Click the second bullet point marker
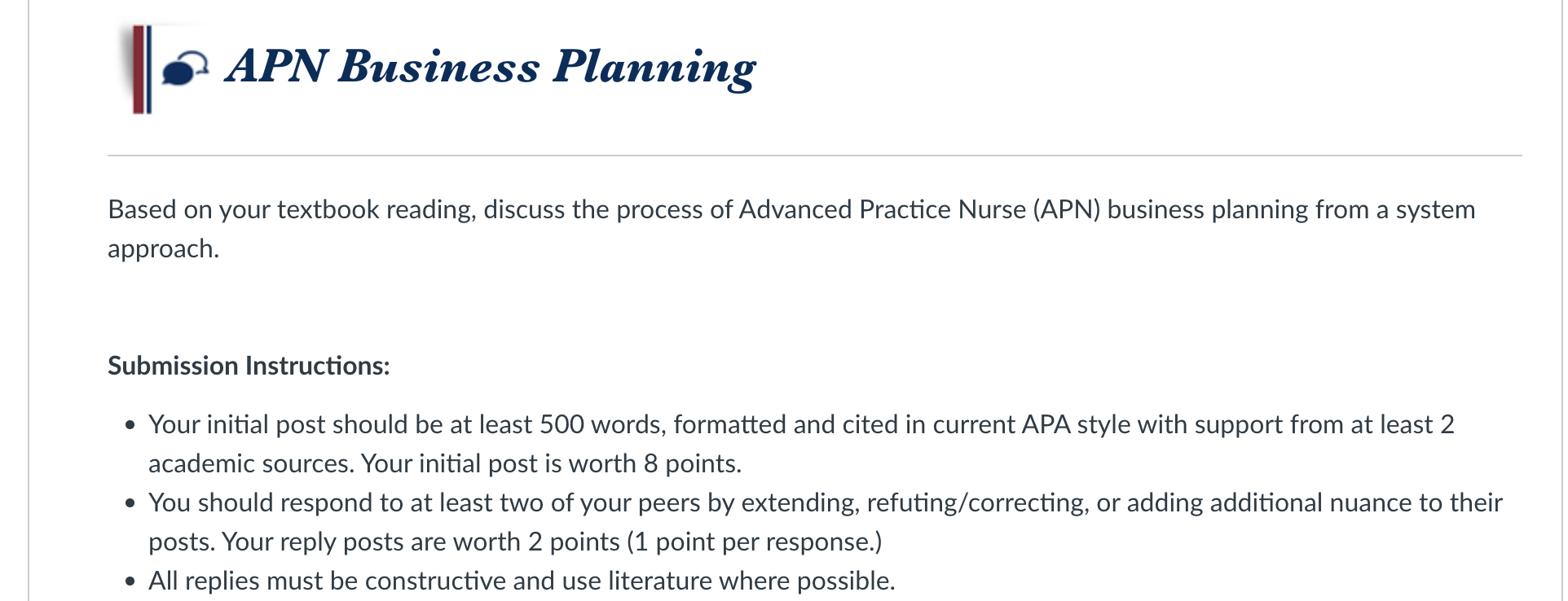Screen dimensions: 1568x601 [130, 504]
